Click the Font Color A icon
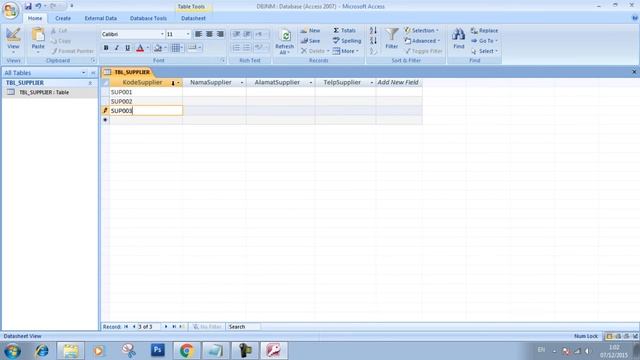The image size is (640, 360). 140,48
